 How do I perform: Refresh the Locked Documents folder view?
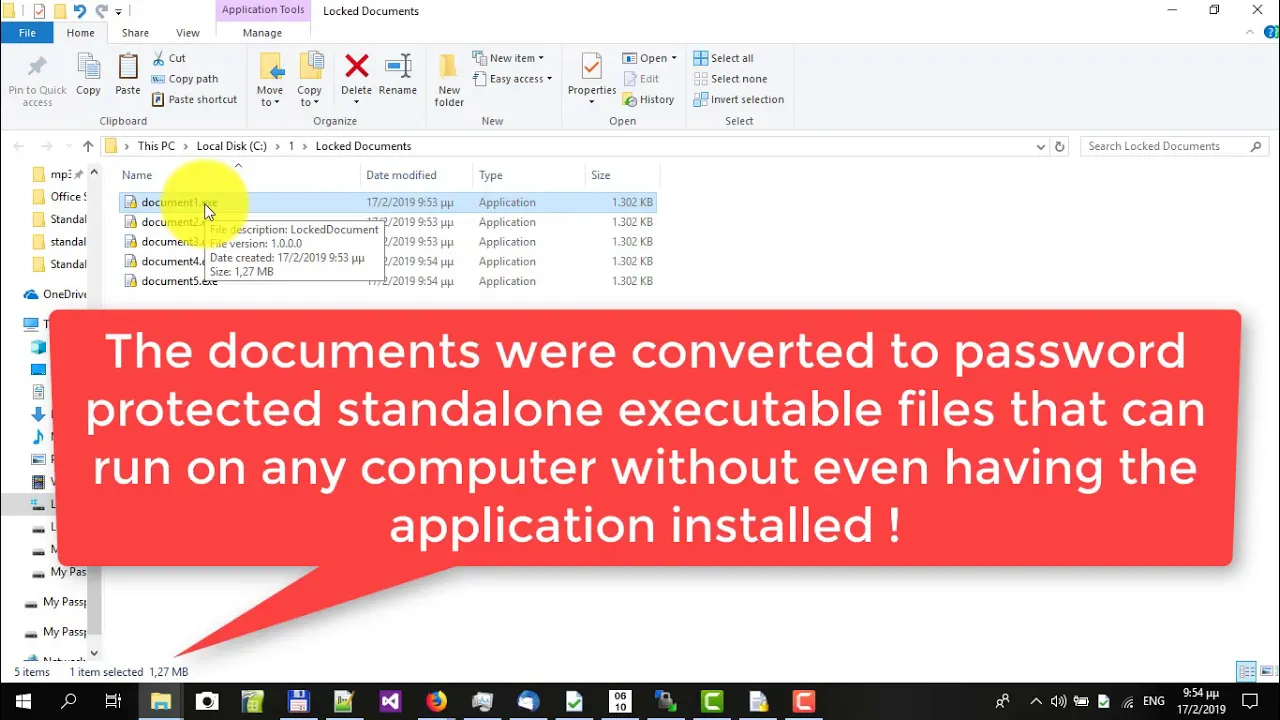1060,146
